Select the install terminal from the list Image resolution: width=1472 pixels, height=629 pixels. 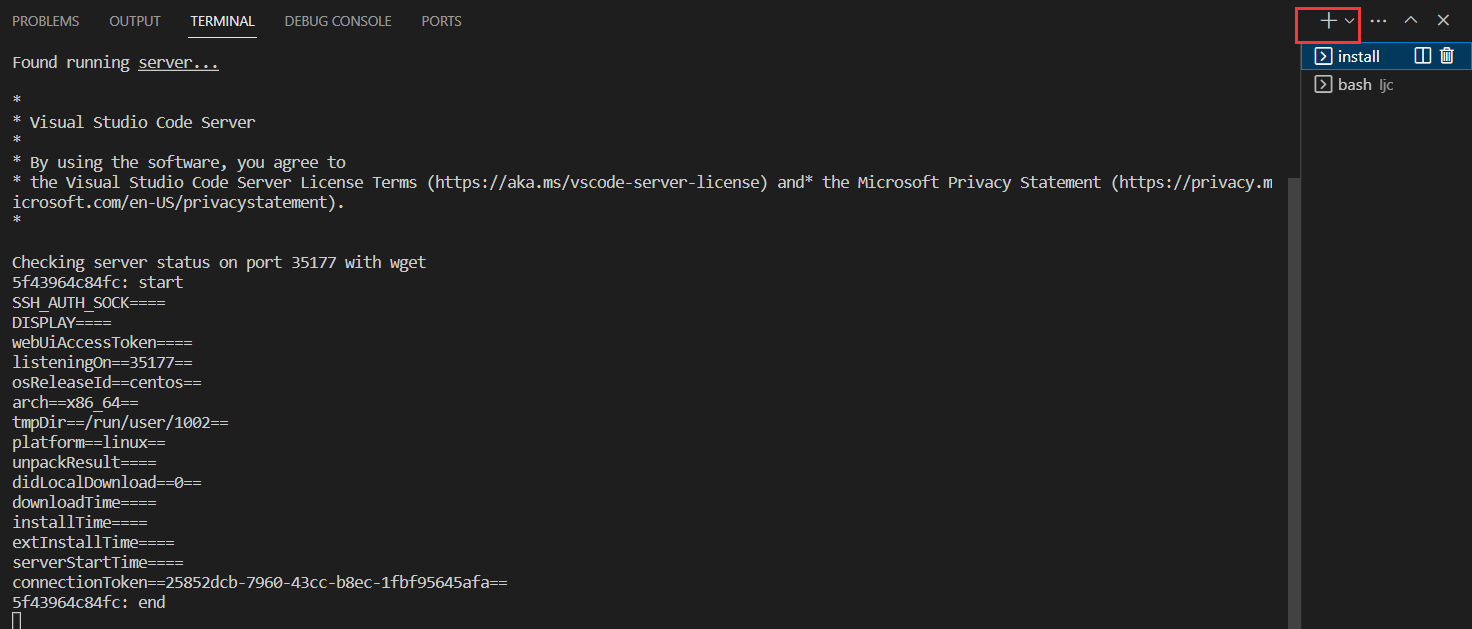[1360, 56]
